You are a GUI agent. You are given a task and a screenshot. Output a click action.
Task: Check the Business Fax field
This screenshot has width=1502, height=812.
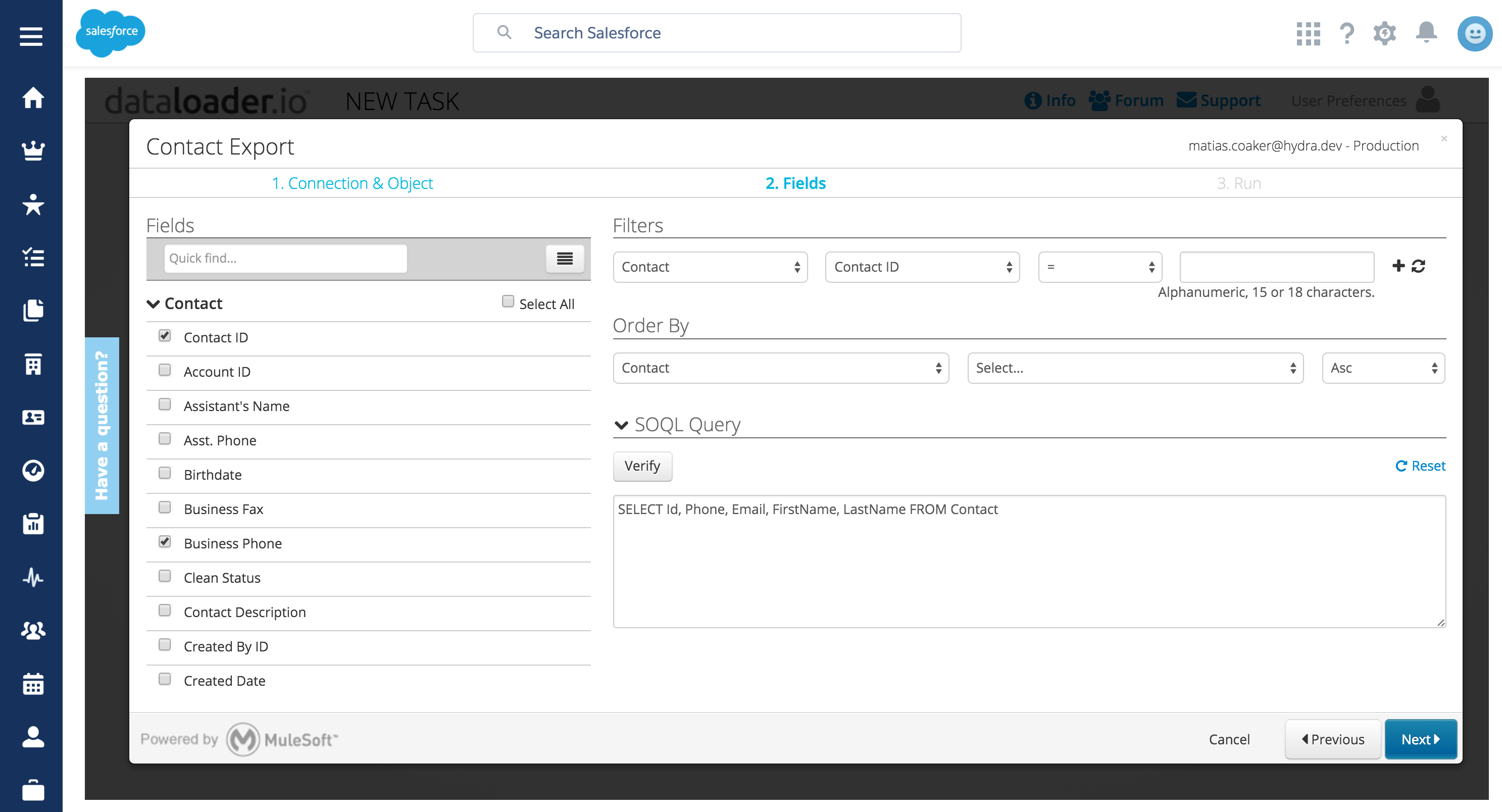point(165,507)
